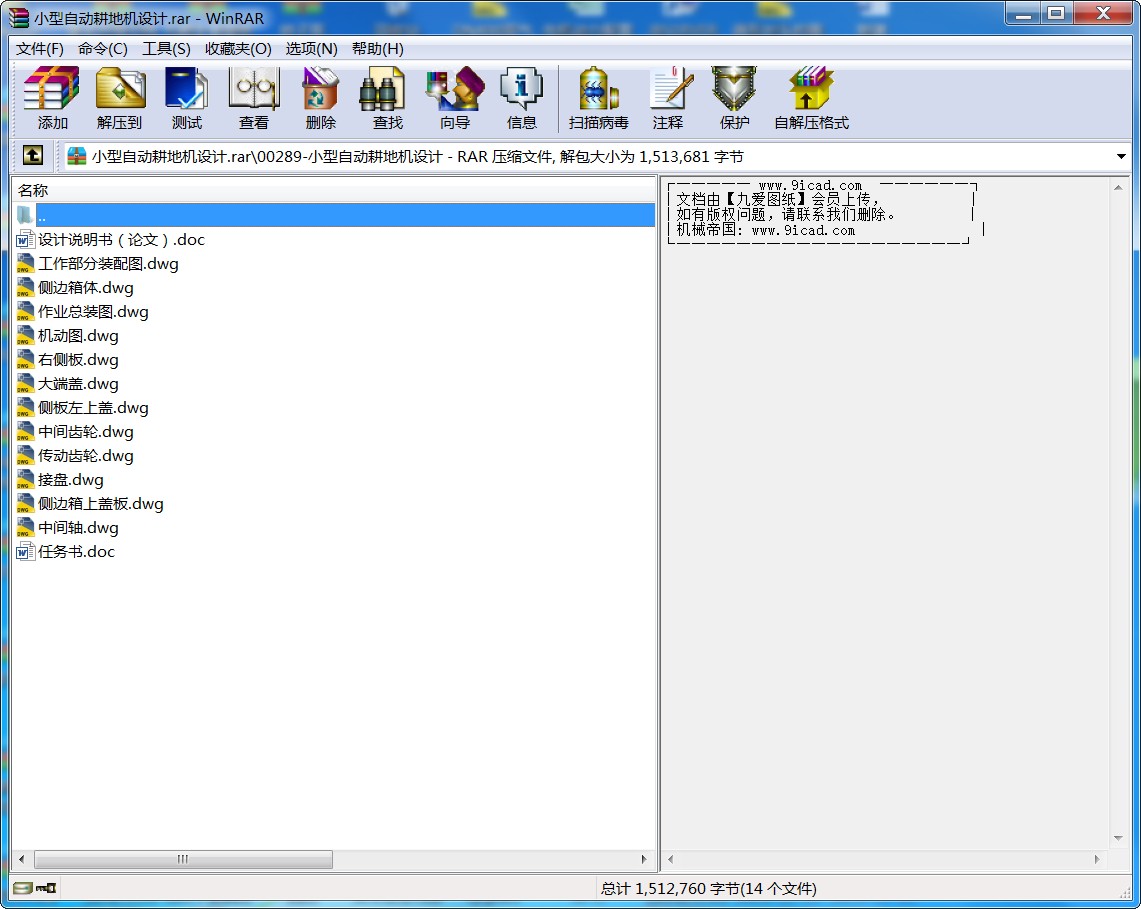Select file 大端盖.dwg

pos(78,384)
